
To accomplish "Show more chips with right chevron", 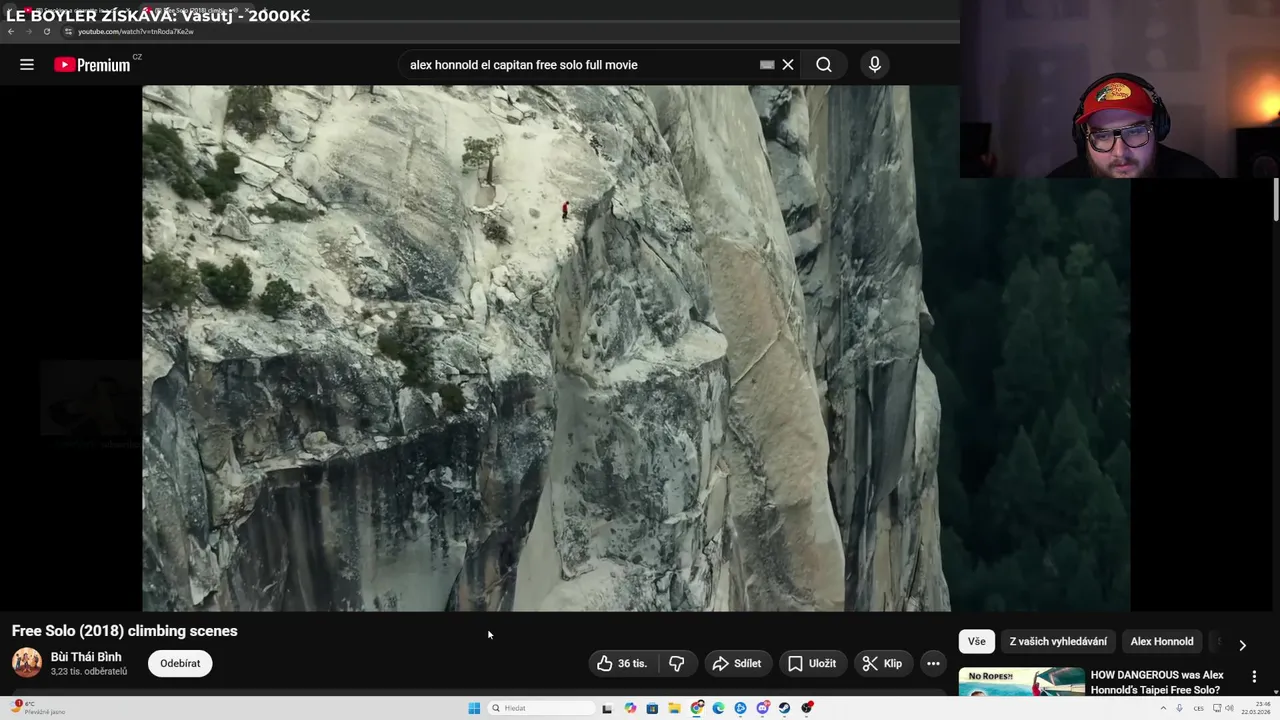I will (x=1243, y=645).
